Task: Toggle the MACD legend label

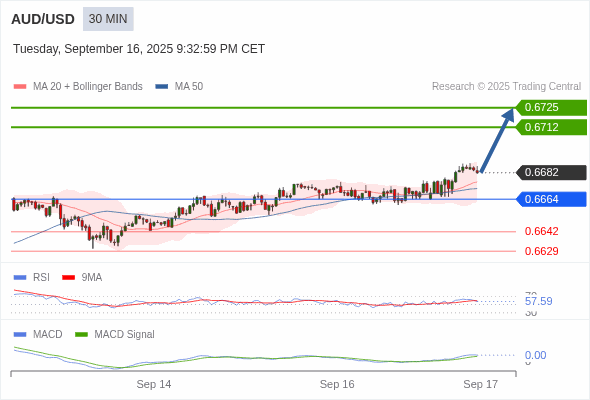Action: pos(47,335)
